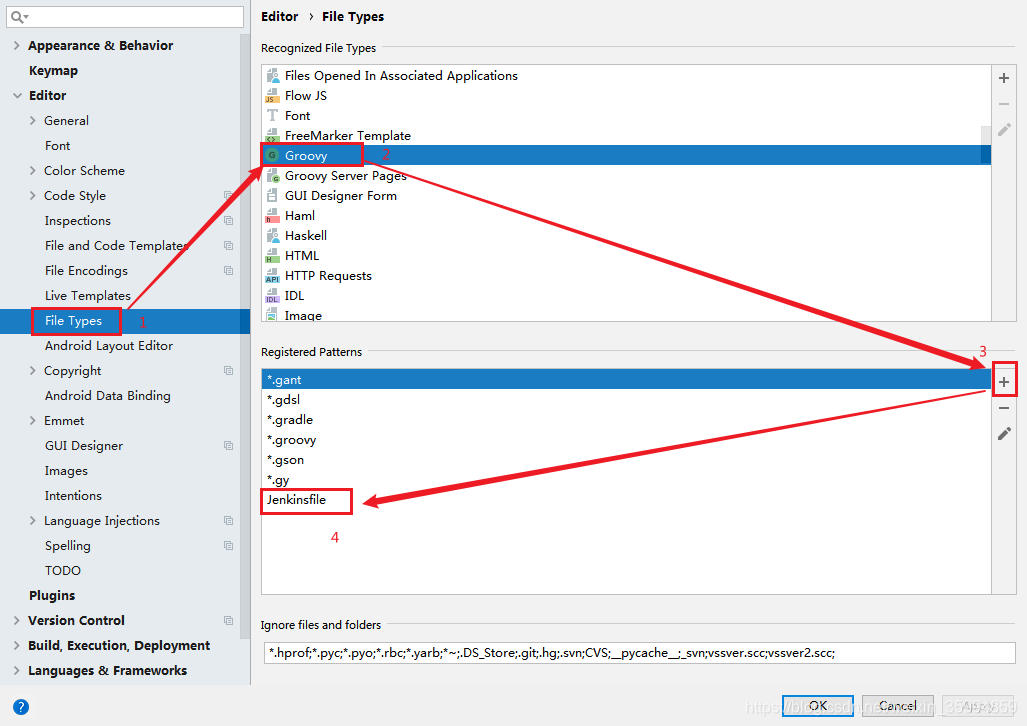This screenshot has height=726, width=1027.
Task: Click the settings search magnifier icon
Action: coord(18,17)
